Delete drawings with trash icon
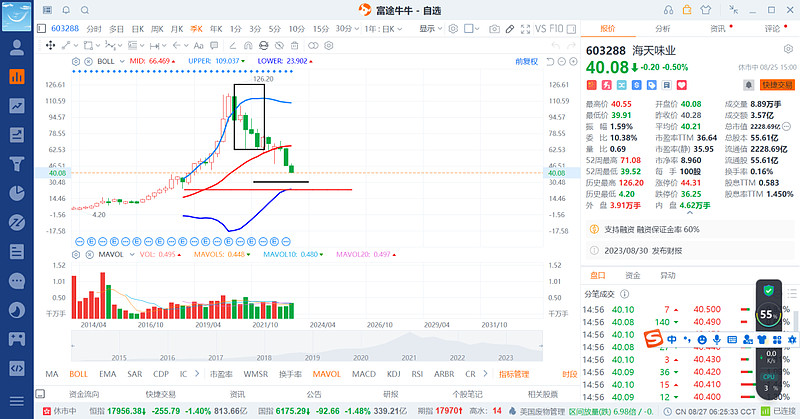 coord(294,45)
